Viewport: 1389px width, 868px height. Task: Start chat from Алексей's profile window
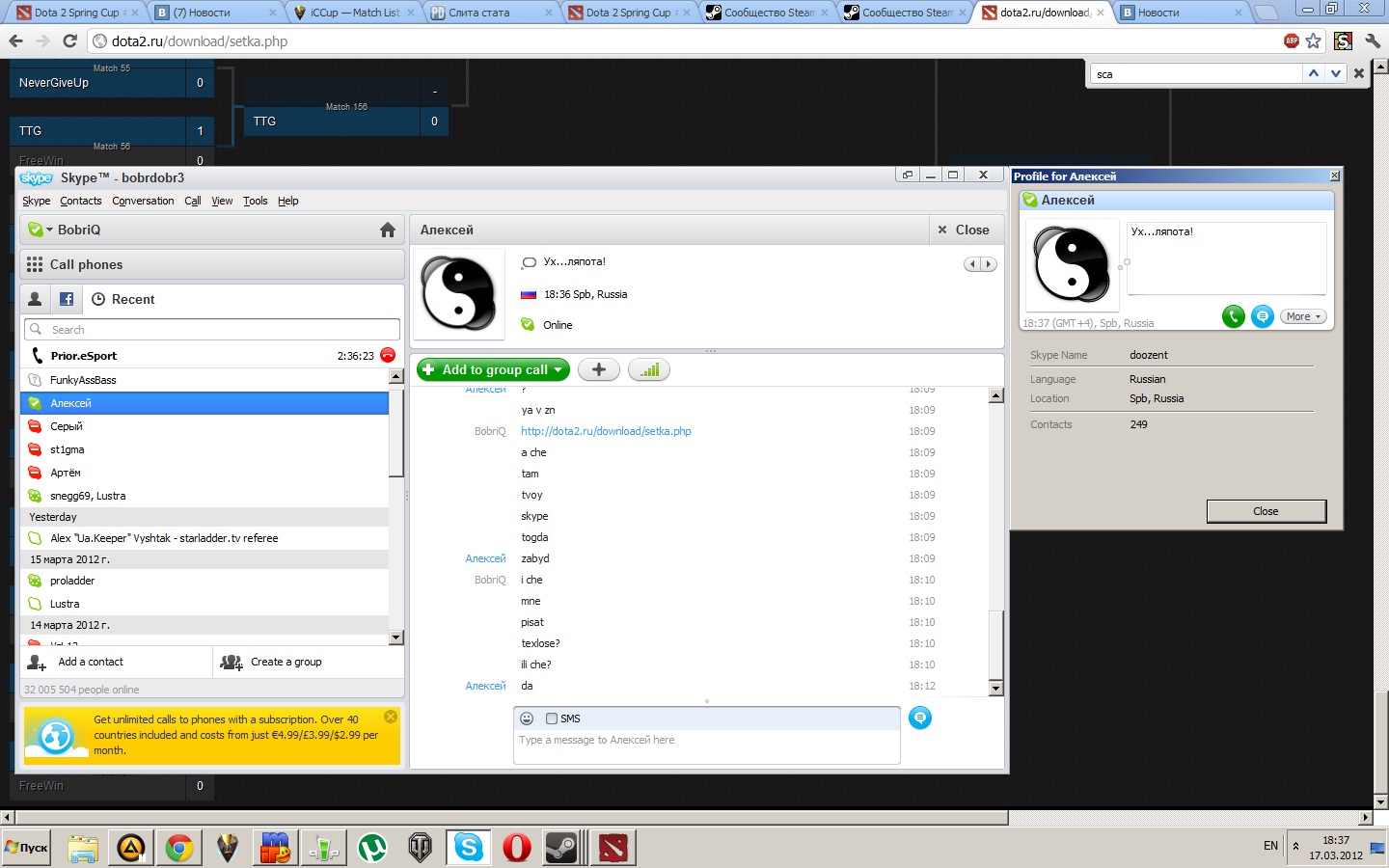[1263, 316]
